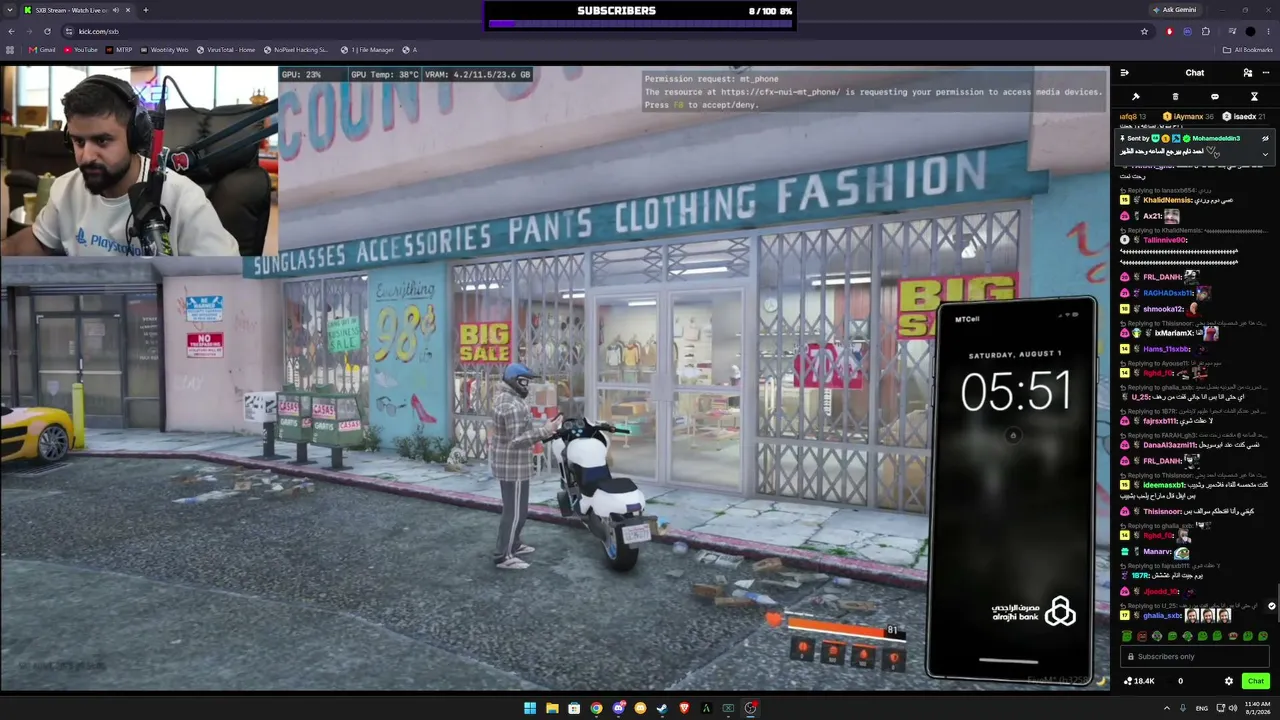
Task: View site information icon beside the URL
Action: point(68,31)
